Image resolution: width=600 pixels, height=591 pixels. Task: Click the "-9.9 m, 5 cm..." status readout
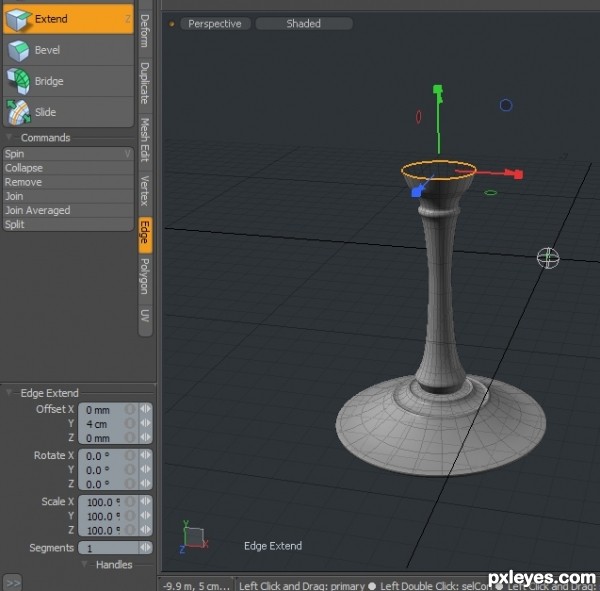[196, 586]
